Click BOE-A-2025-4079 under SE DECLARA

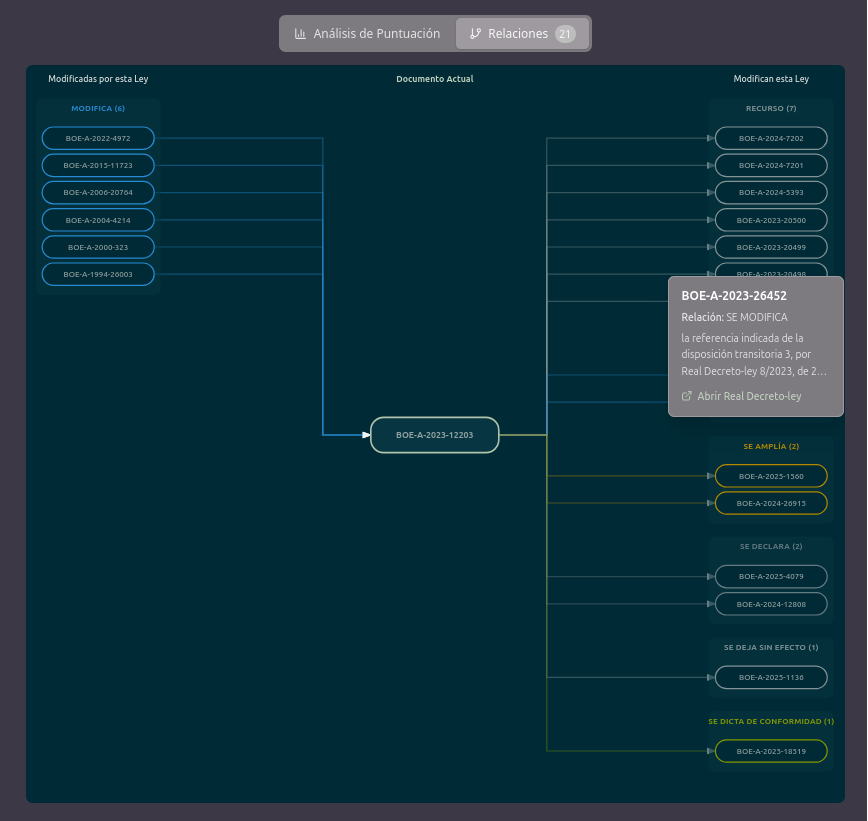click(x=770, y=576)
